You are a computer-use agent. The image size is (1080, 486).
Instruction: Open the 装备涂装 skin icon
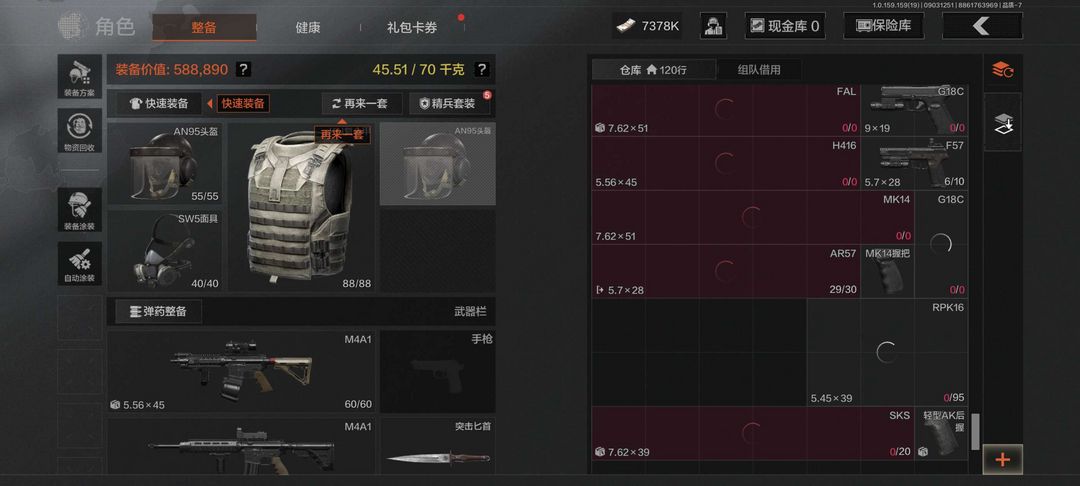(80, 210)
